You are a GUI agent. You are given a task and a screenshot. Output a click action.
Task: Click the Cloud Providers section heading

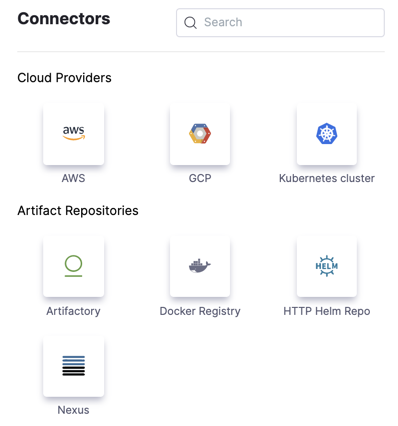64,78
